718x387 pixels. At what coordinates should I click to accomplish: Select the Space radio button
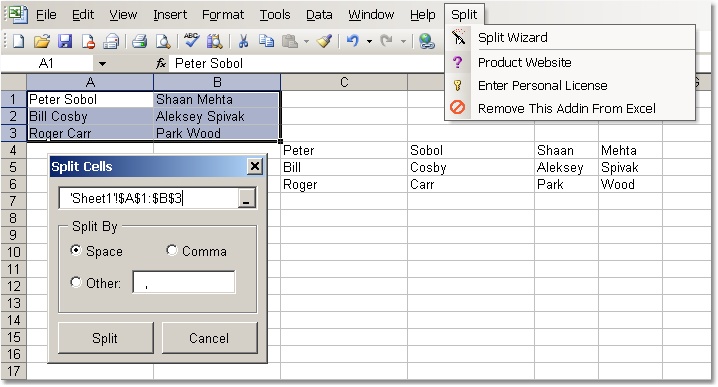(76, 251)
